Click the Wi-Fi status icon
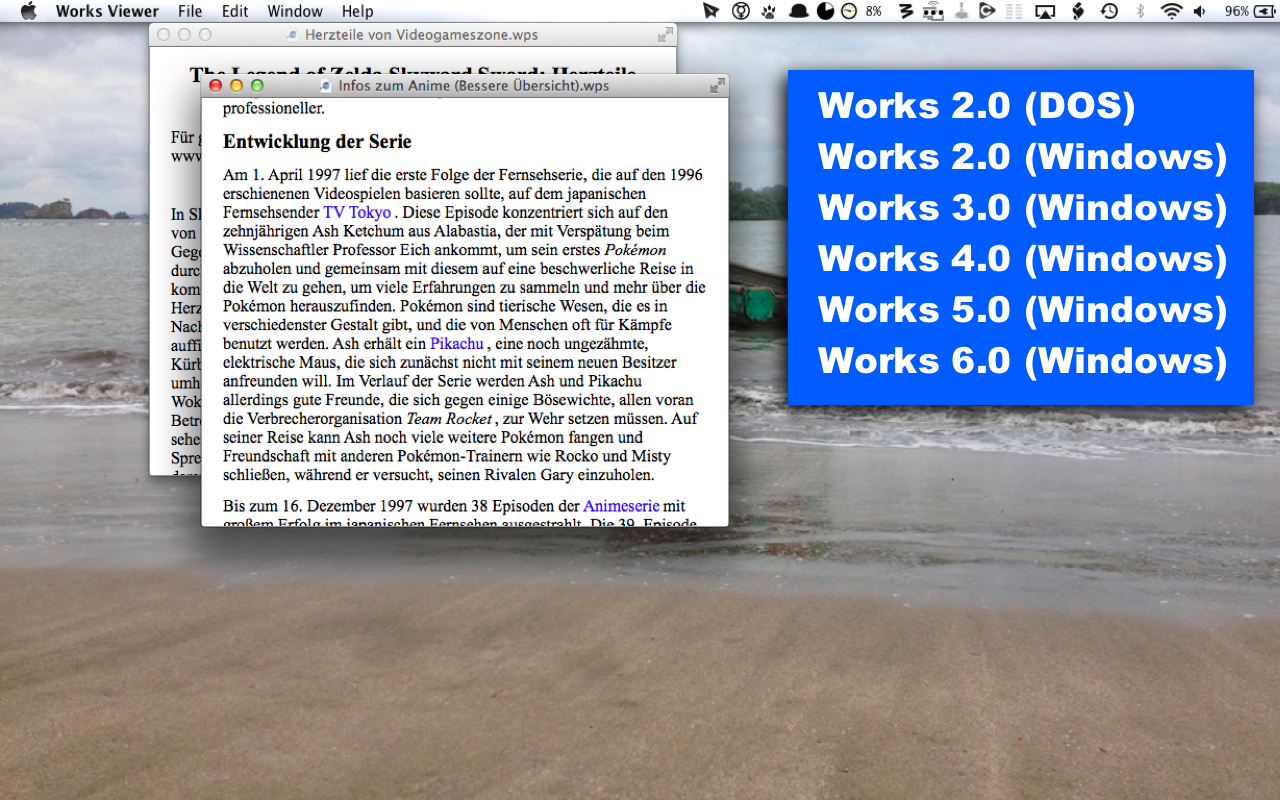This screenshot has height=800, width=1280. (x=1170, y=11)
